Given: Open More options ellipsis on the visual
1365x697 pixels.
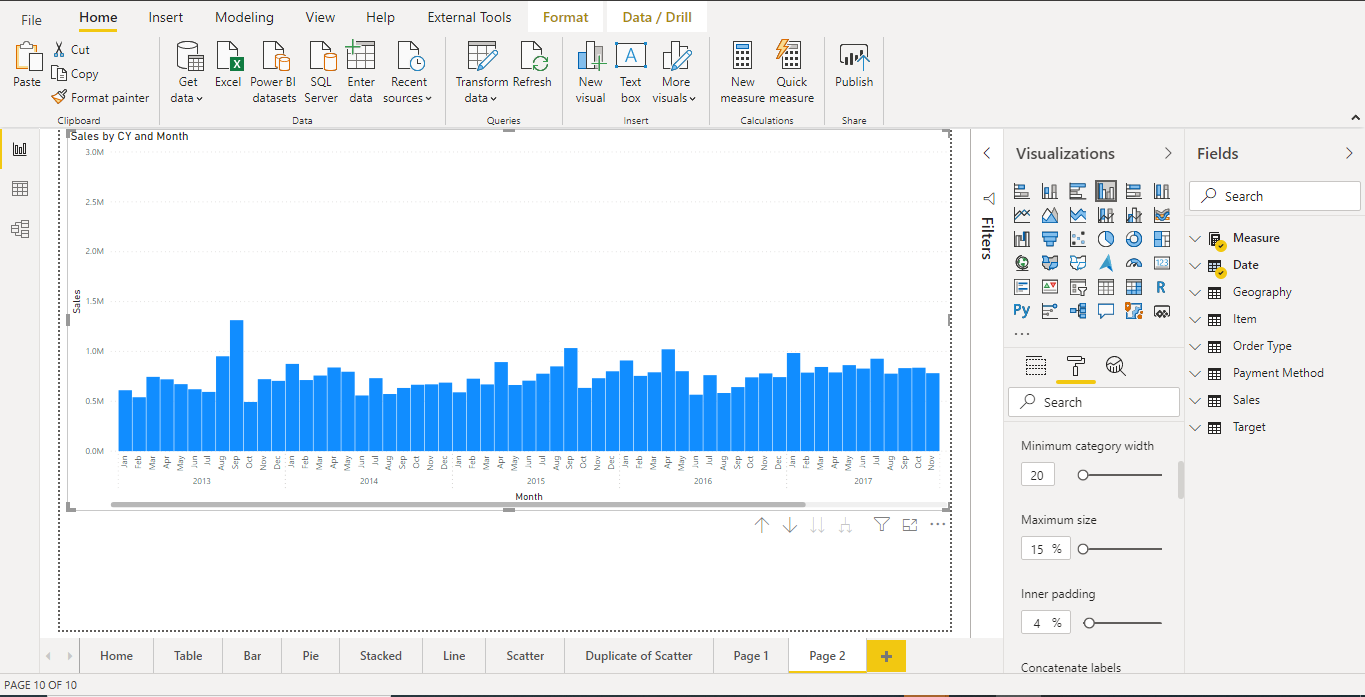Looking at the screenshot, I should click(938, 524).
